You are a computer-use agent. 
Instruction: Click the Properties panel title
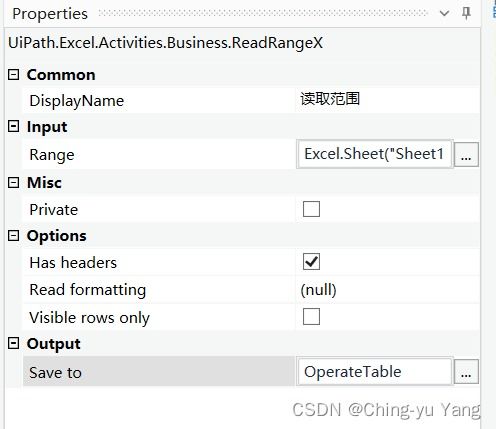tap(50, 14)
